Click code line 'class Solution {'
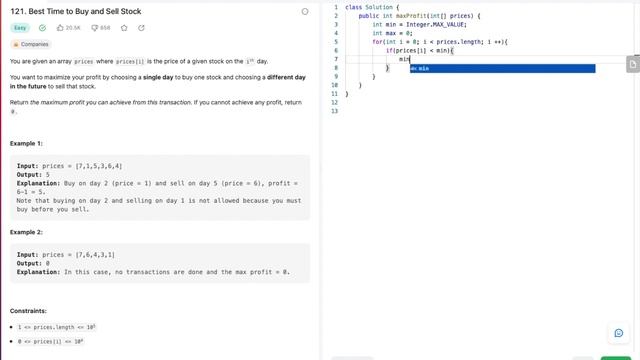Image resolution: width=640 pixels, height=360 pixels. 372,7
